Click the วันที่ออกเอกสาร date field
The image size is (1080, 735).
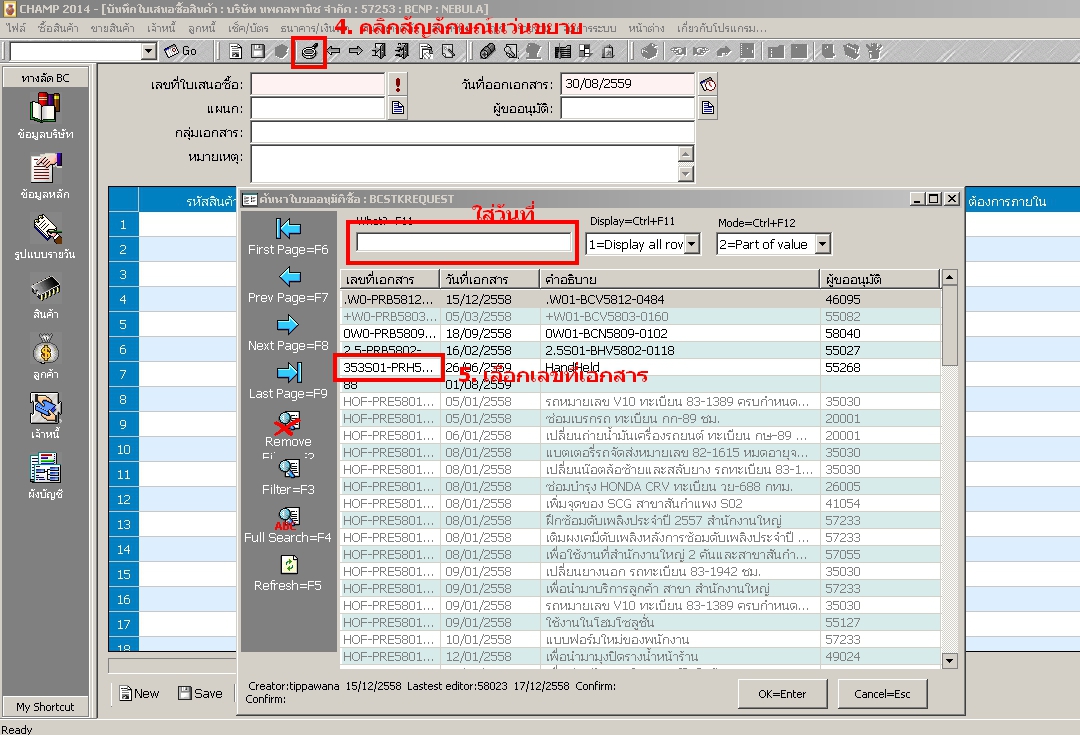(627, 84)
